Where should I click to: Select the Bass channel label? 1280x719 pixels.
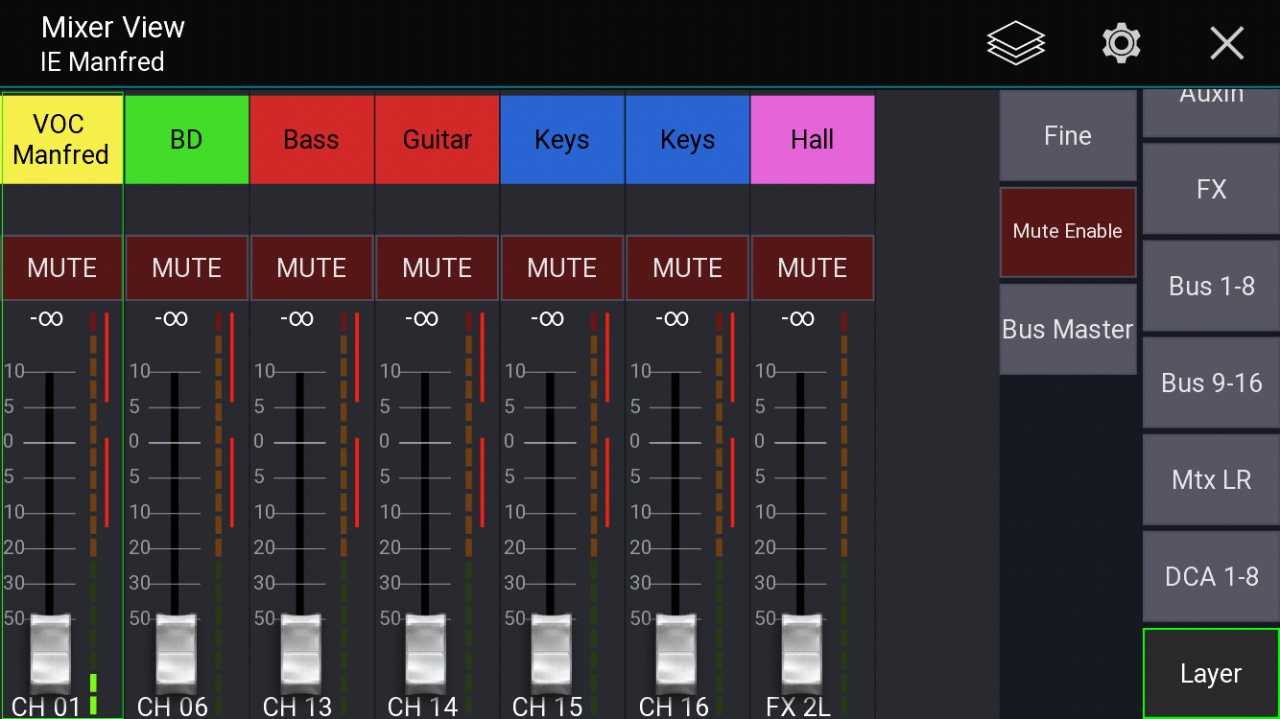[x=311, y=140]
